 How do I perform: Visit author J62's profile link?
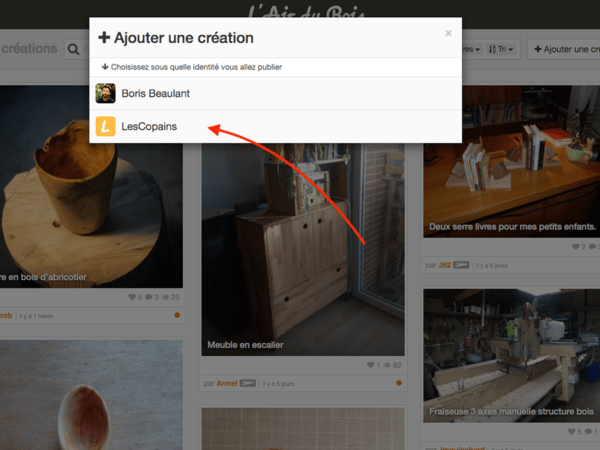(x=445, y=265)
